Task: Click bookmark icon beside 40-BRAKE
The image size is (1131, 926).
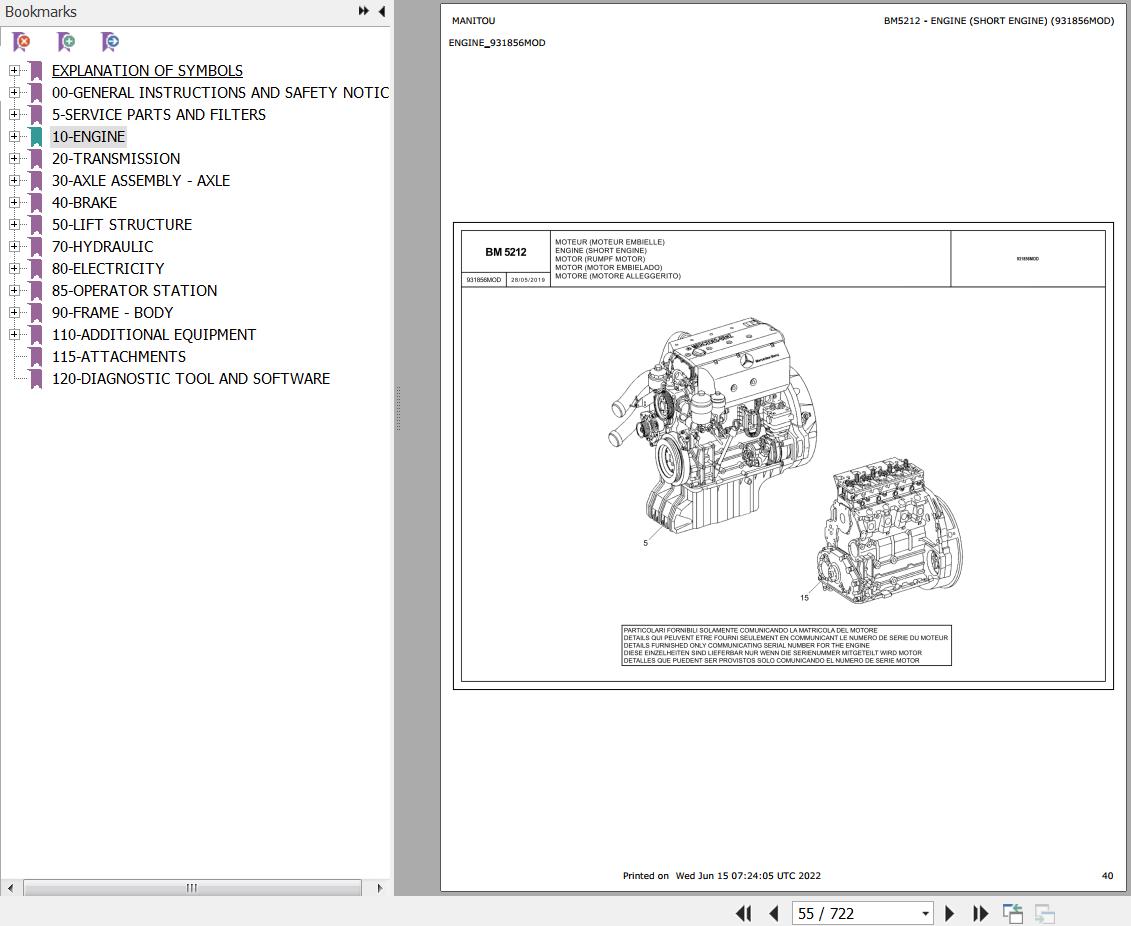Action: [36, 203]
